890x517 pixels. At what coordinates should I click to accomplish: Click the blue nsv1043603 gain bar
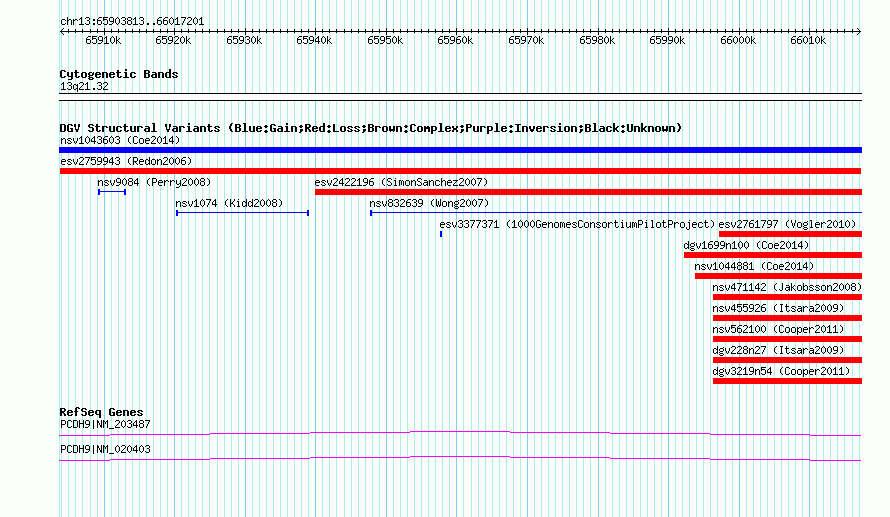[x=460, y=150]
